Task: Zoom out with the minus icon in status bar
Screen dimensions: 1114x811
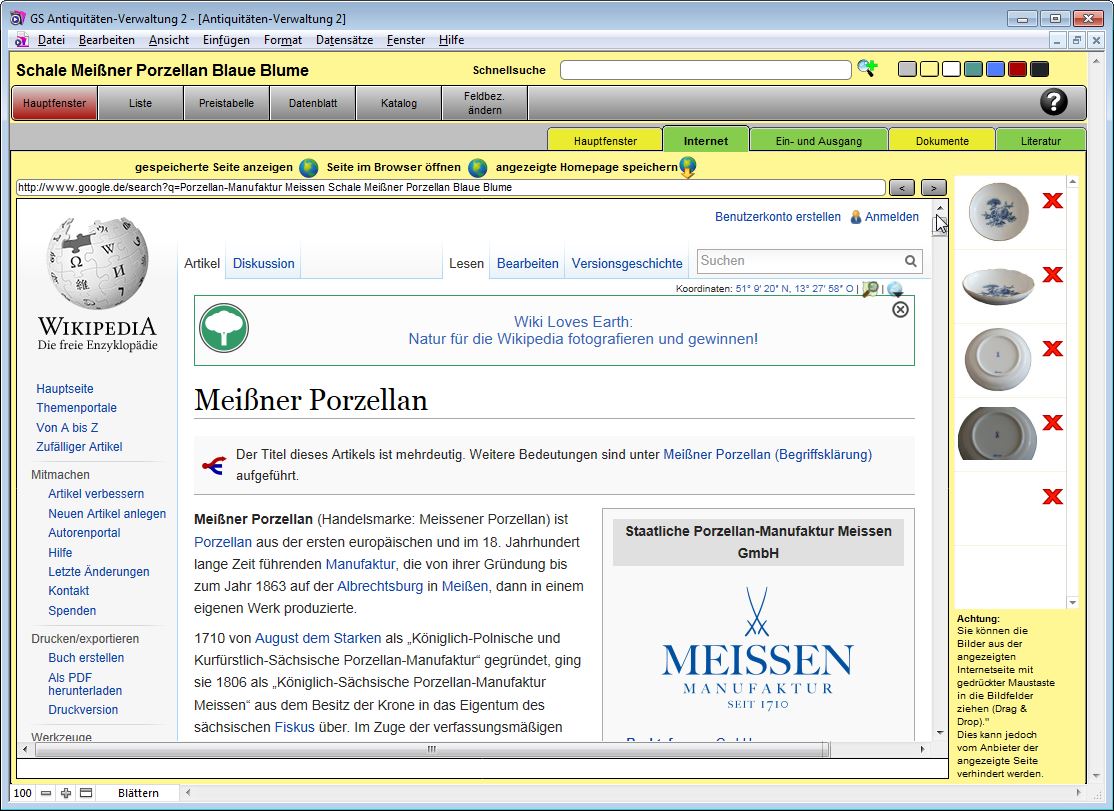Action: pyautogui.click(x=46, y=793)
